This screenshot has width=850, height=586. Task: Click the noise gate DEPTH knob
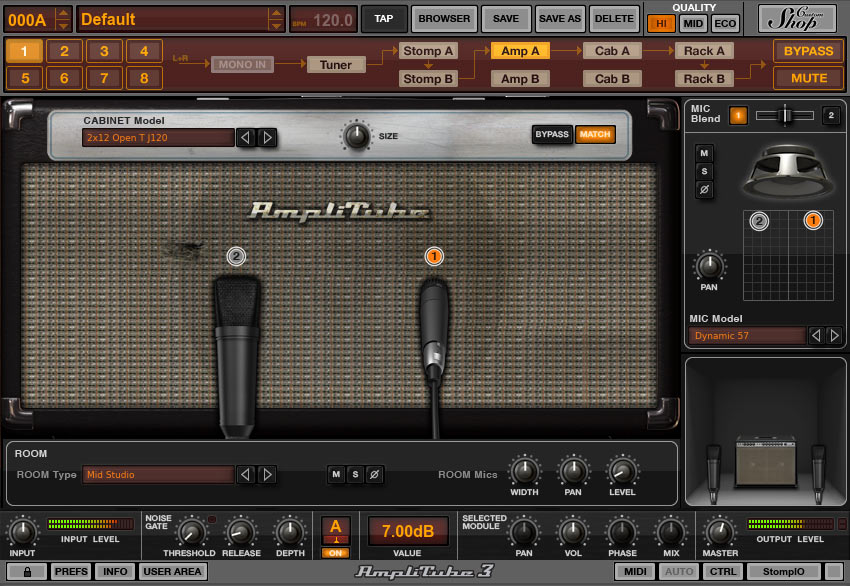(290, 532)
